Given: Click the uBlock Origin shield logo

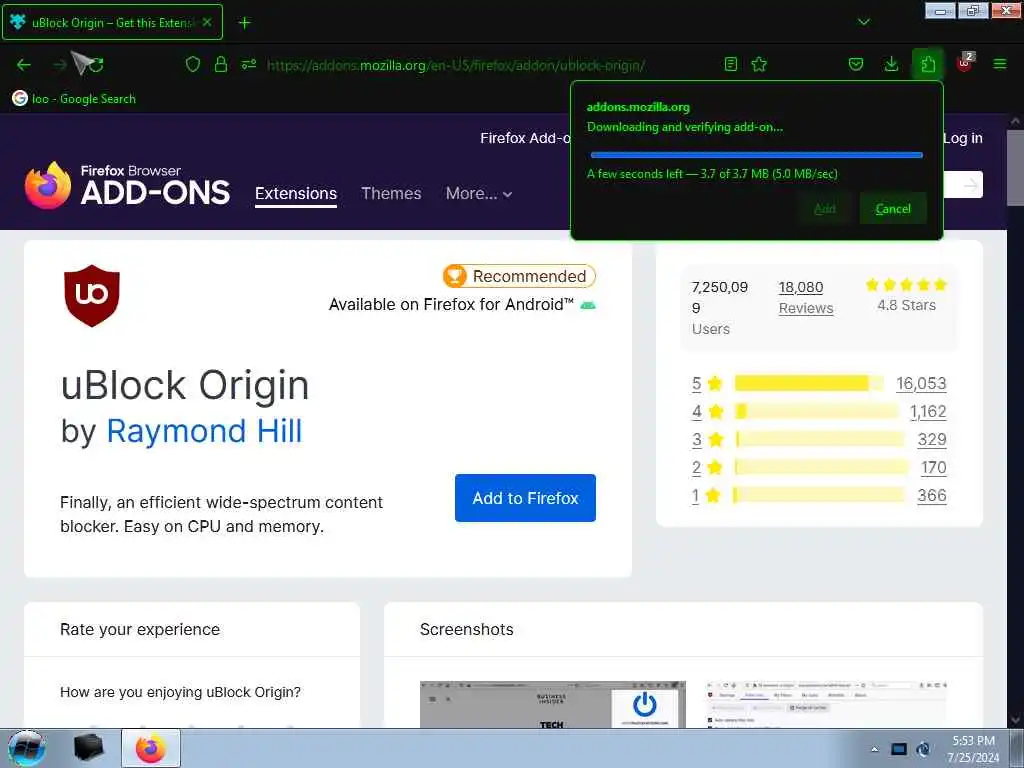Looking at the screenshot, I should (92, 296).
